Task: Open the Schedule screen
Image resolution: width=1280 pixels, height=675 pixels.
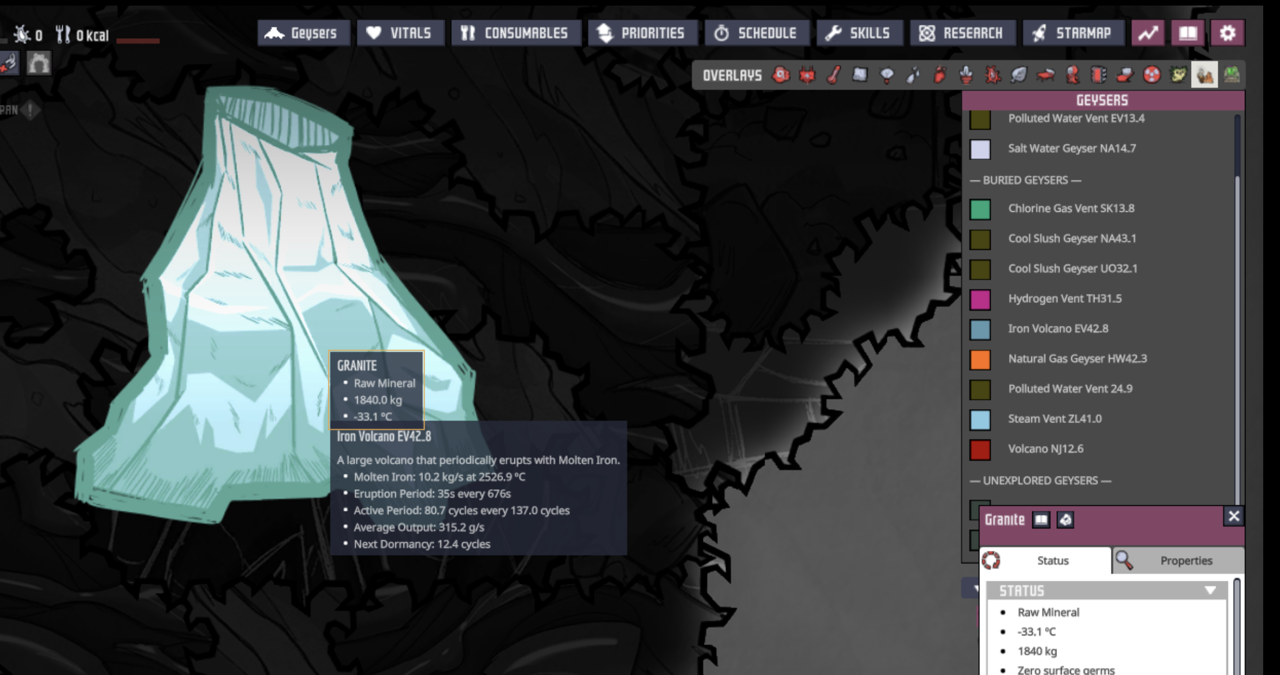Action: pyautogui.click(x=757, y=33)
